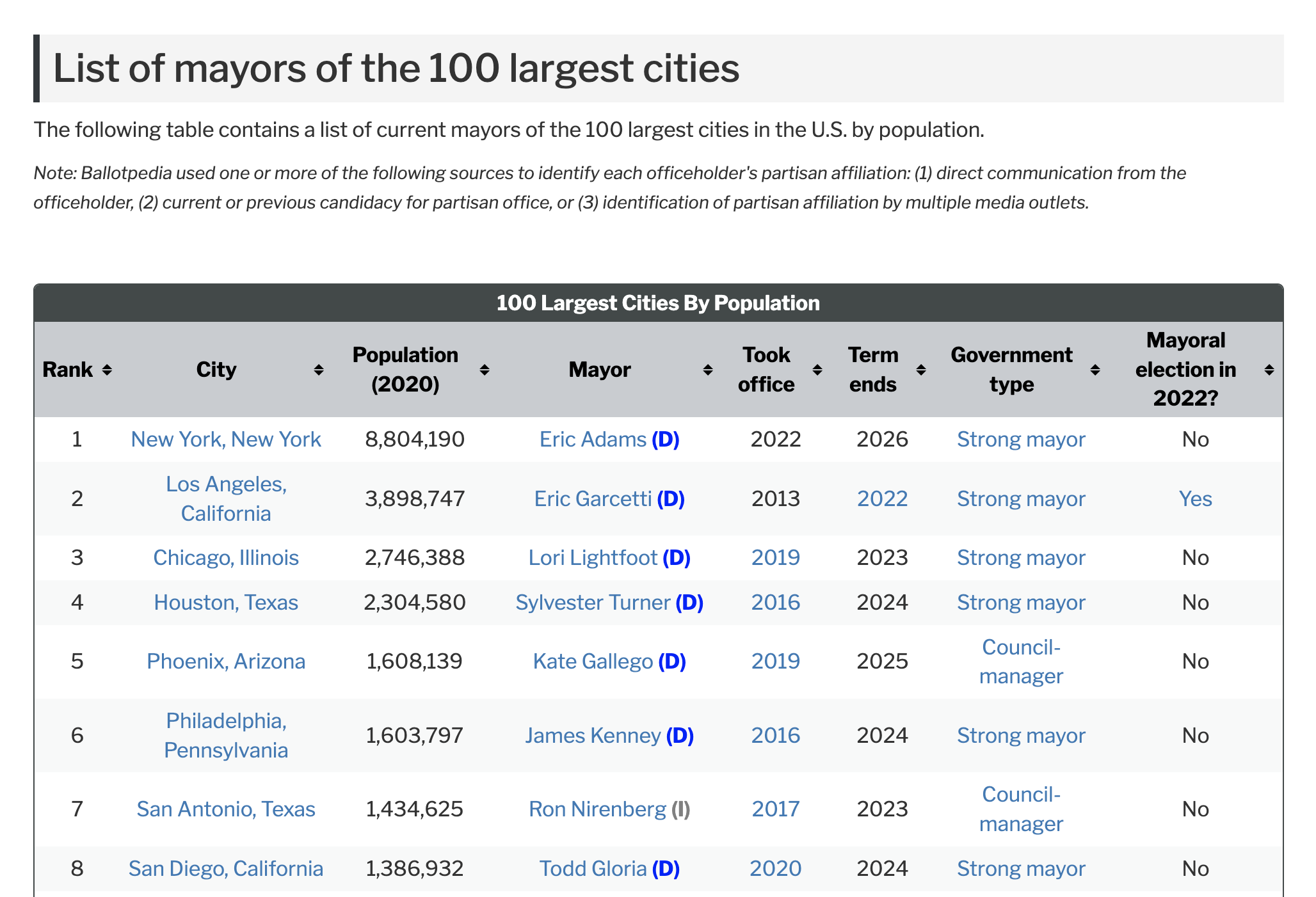Click Lori Lightfoot's name link
Image resolution: width=1316 pixels, height=897 pixels.
pyautogui.click(x=593, y=558)
